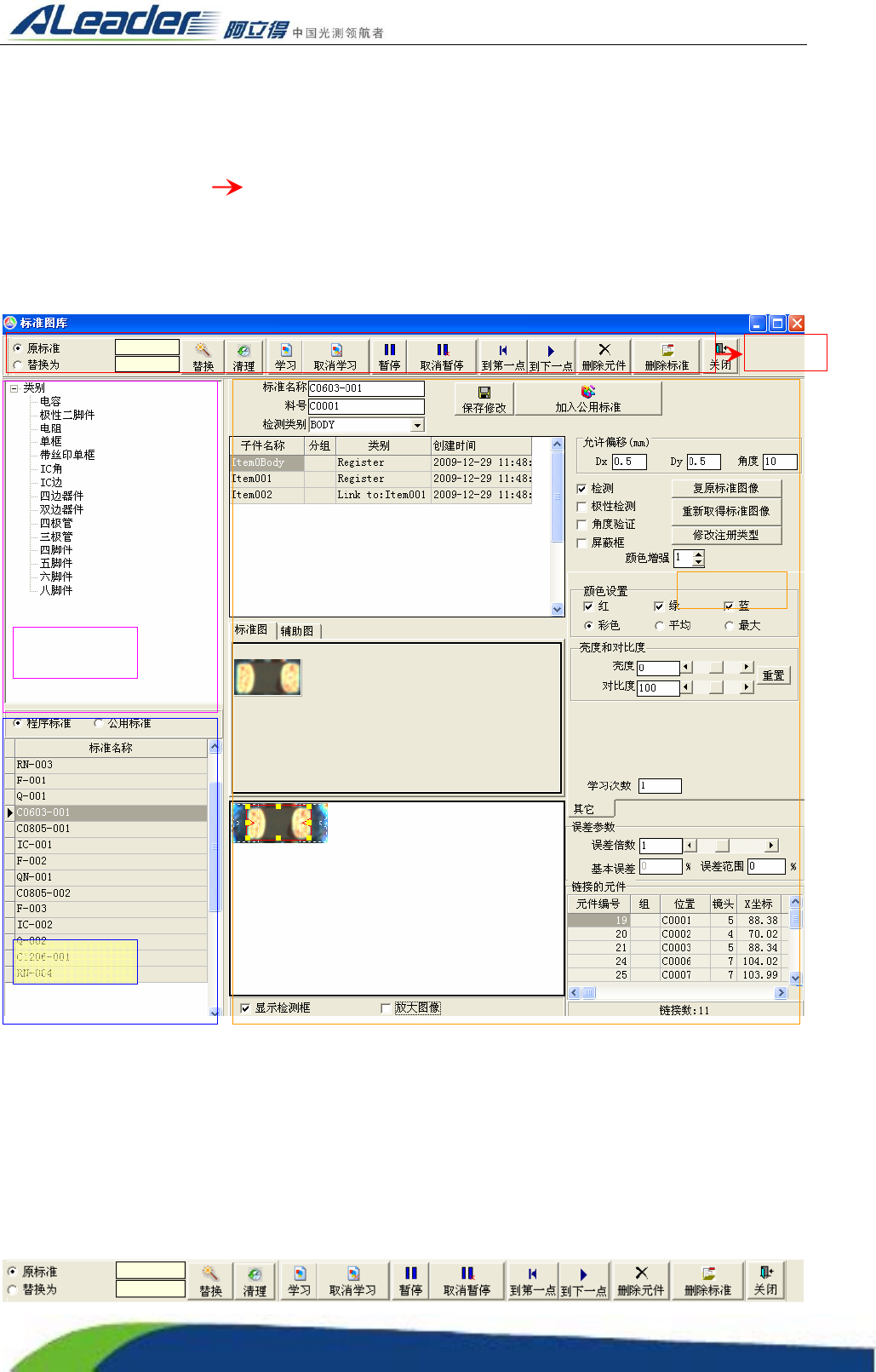Click the 保存修改 save icon button
876x1372 pixels.
pyautogui.click(x=484, y=399)
